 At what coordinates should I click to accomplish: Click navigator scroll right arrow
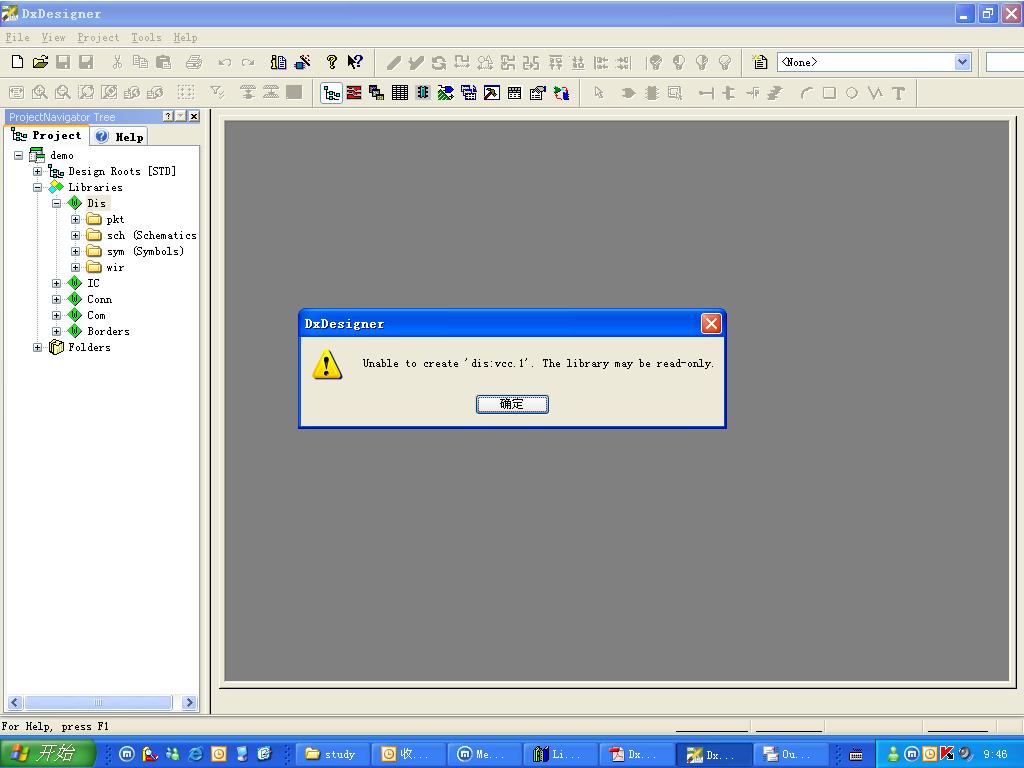click(x=189, y=703)
